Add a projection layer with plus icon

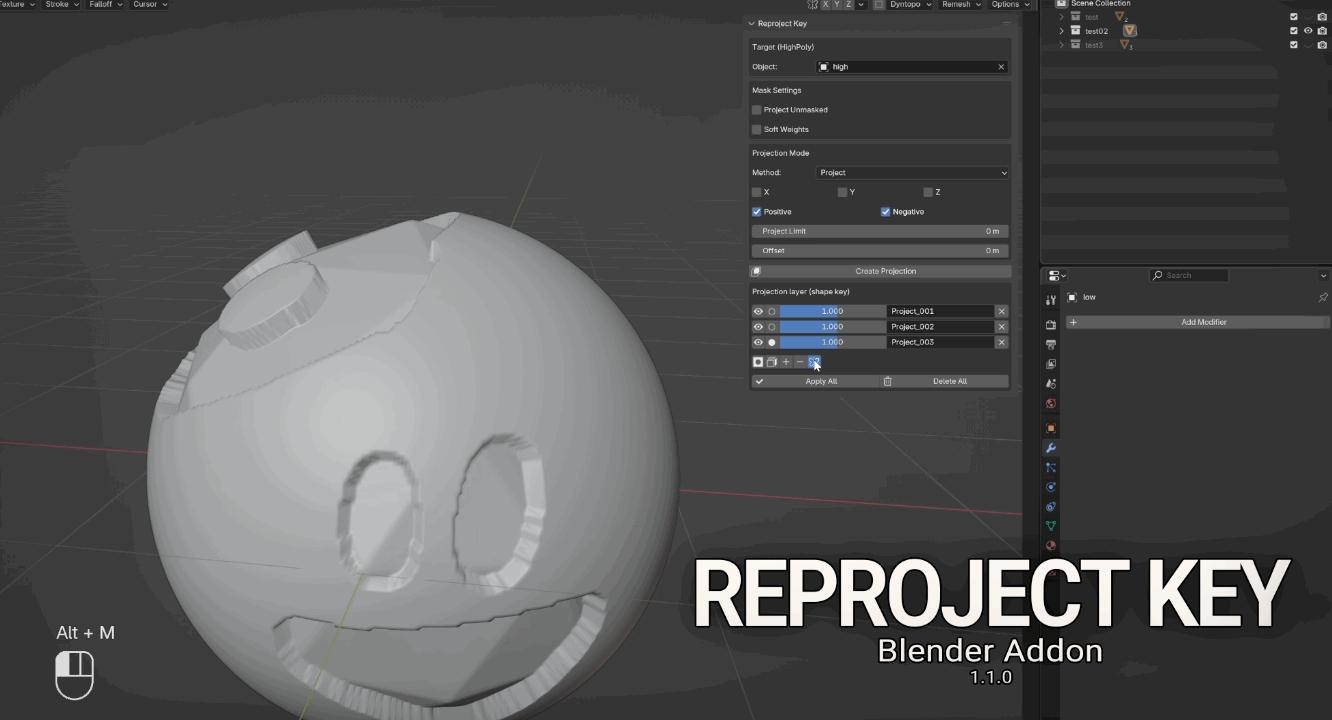pyautogui.click(x=786, y=362)
